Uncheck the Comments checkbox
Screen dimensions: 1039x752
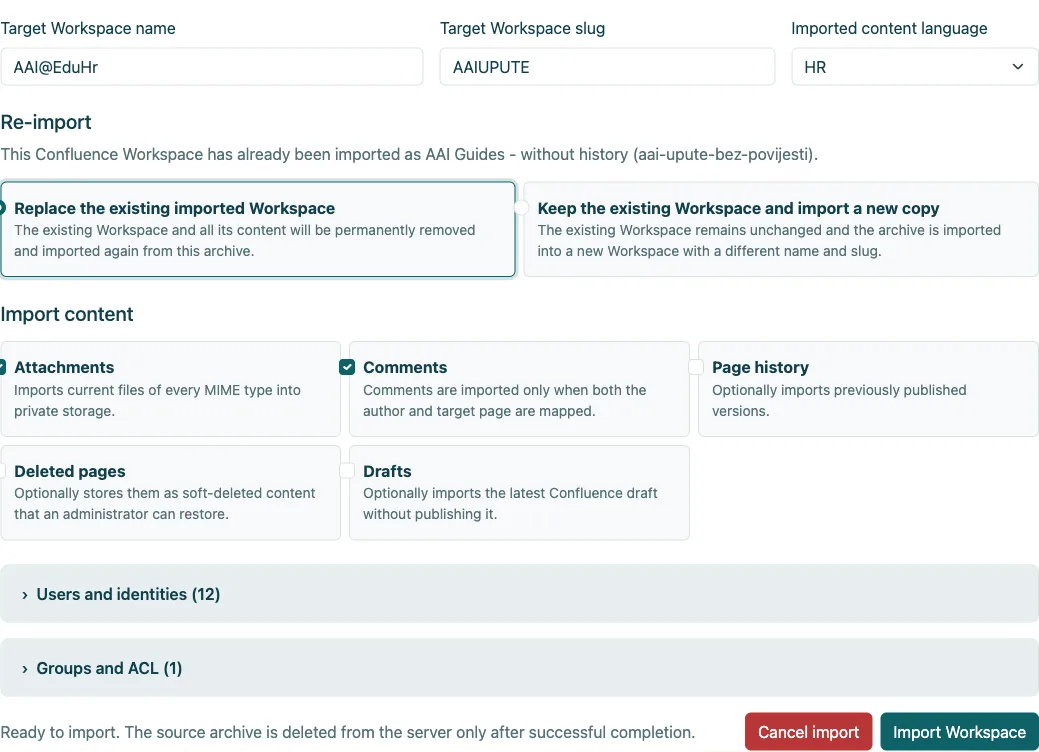[347, 367]
